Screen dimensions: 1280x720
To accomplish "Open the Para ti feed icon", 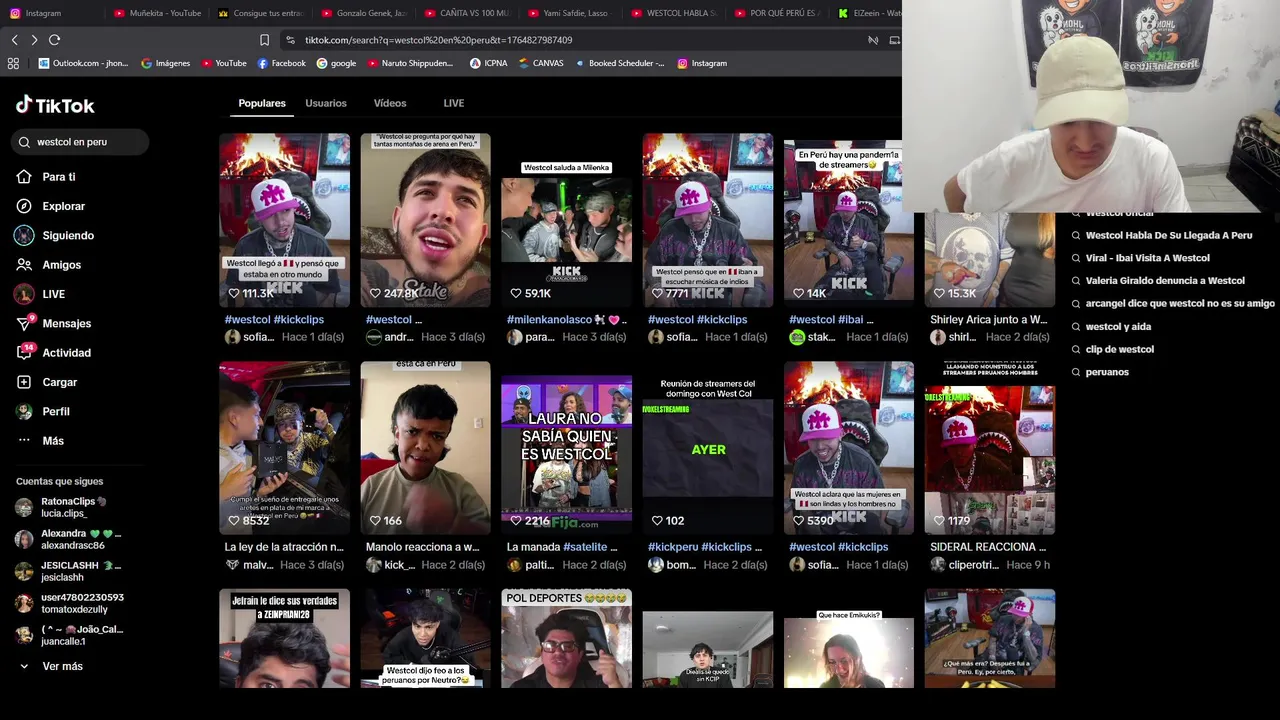I will 24,177.
